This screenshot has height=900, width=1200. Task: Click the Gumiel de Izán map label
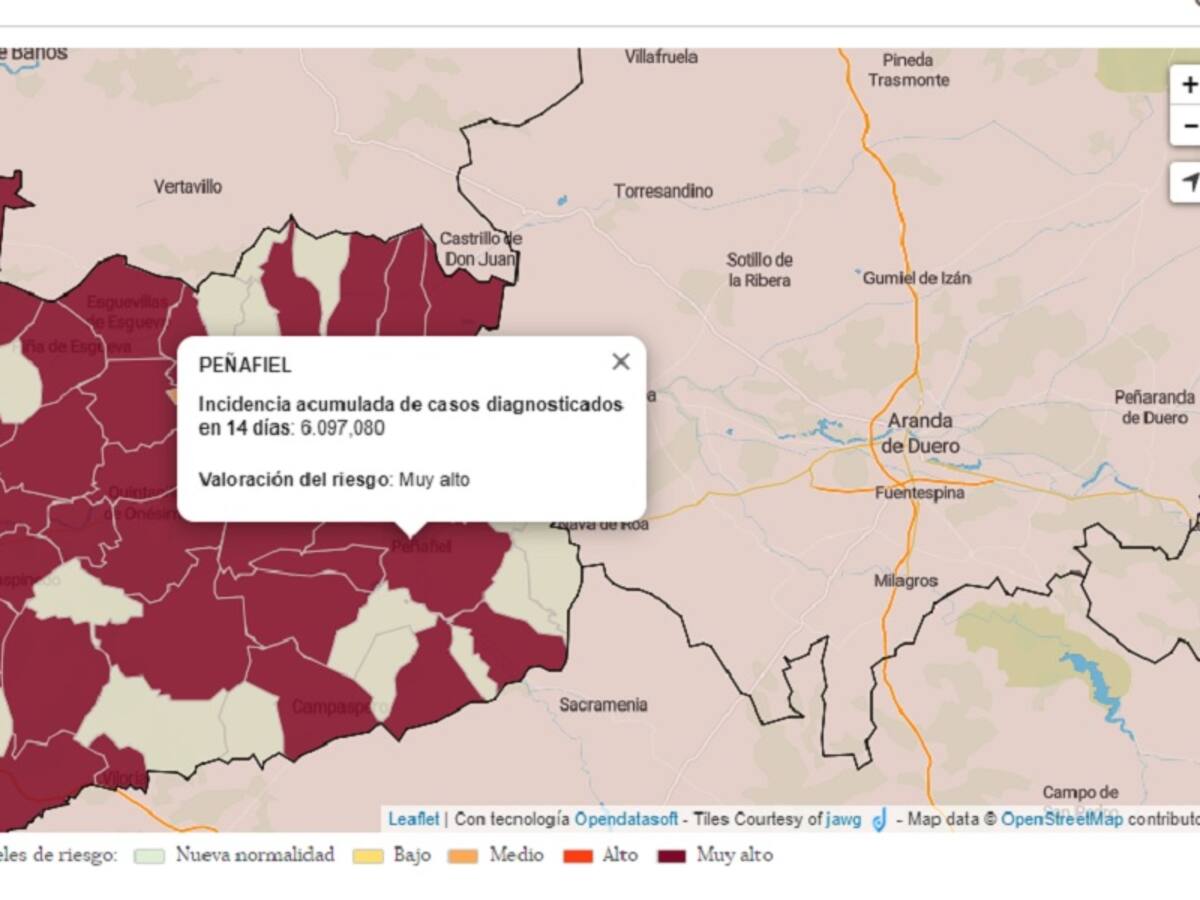917,278
